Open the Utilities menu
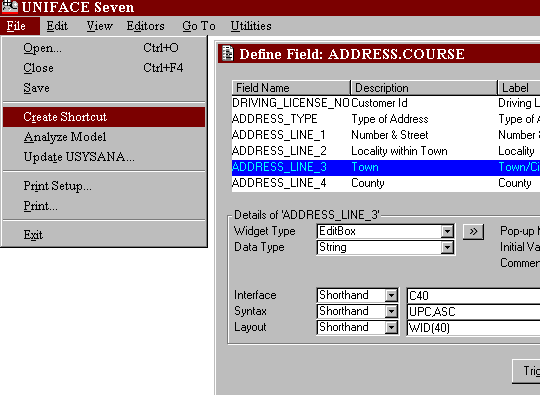Screen dimensions: 540x395 coord(251,26)
